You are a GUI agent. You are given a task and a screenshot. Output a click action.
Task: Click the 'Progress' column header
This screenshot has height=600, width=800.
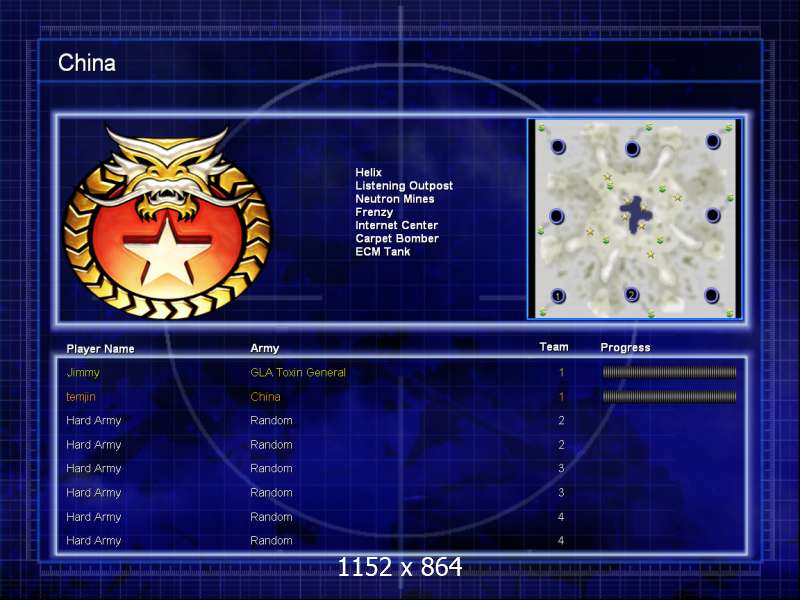(x=625, y=347)
